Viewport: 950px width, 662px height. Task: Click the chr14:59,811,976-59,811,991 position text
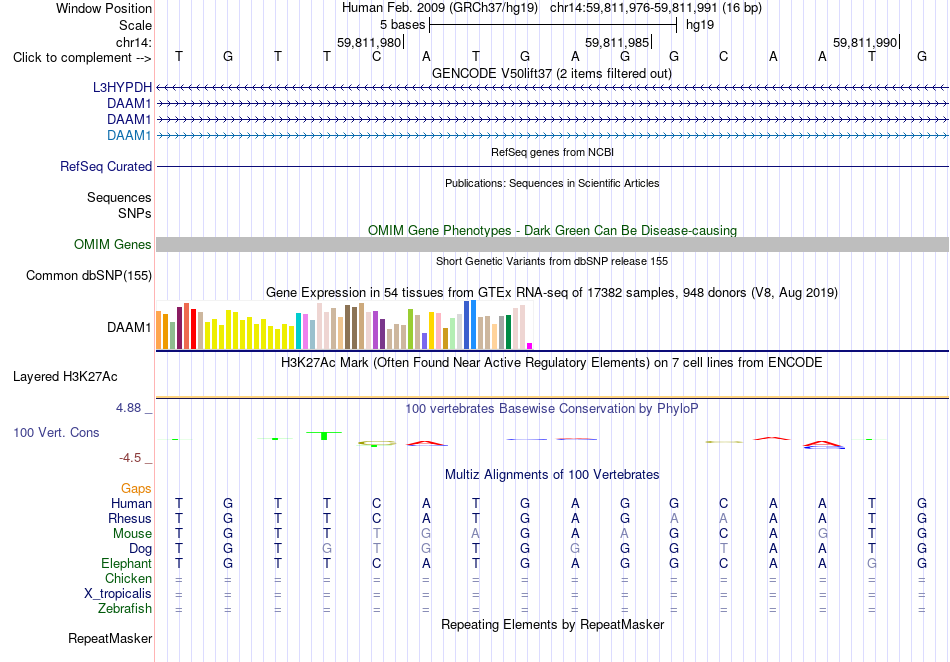(x=633, y=8)
